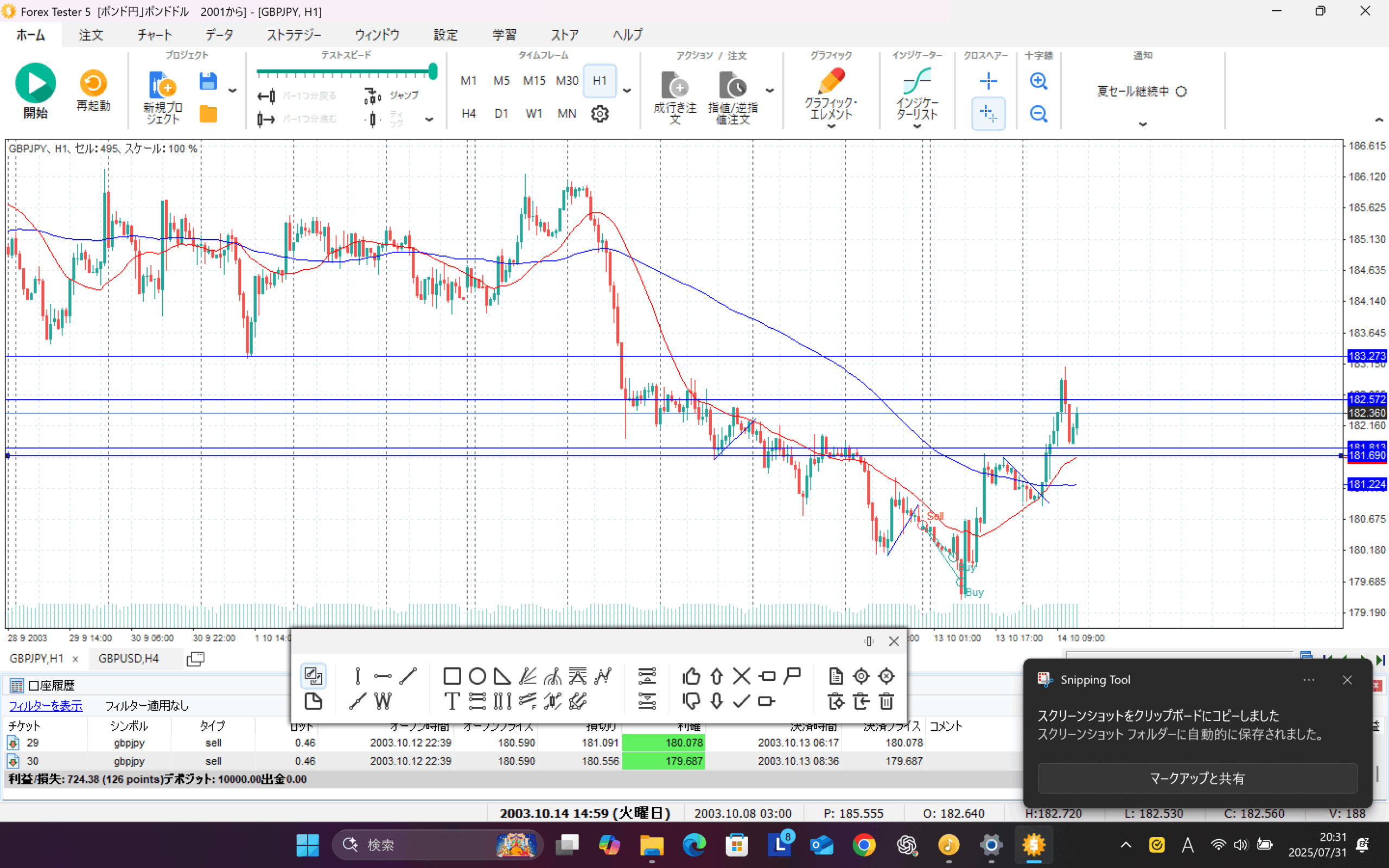Screen dimensions: 1389x868
Task: Switch timeframe to M5
Action: (x=501, y=81)
